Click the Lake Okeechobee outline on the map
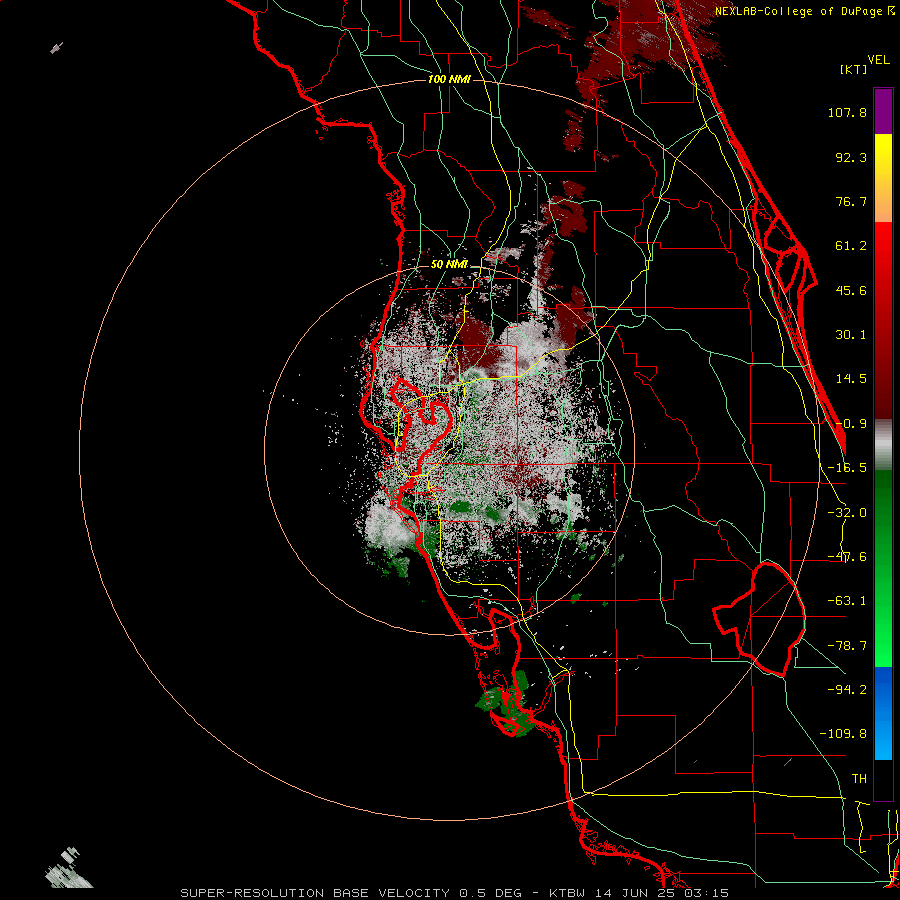 coord(759,619)
